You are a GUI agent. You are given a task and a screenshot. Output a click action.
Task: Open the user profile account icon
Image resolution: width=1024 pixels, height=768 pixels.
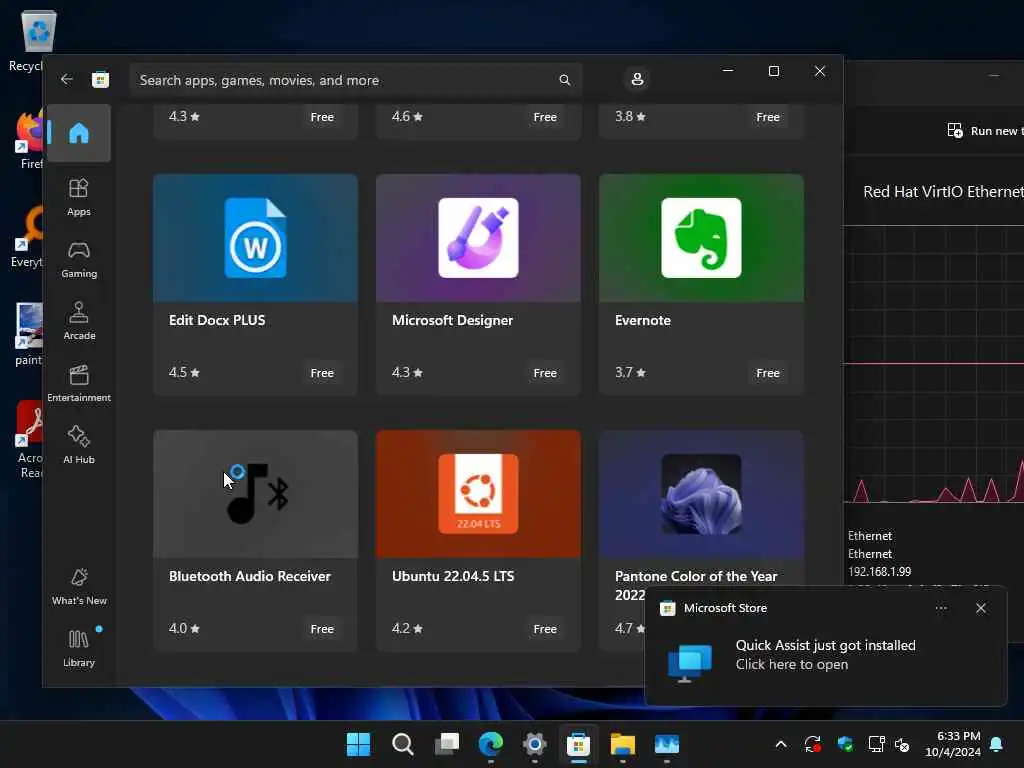pos(637,79)
